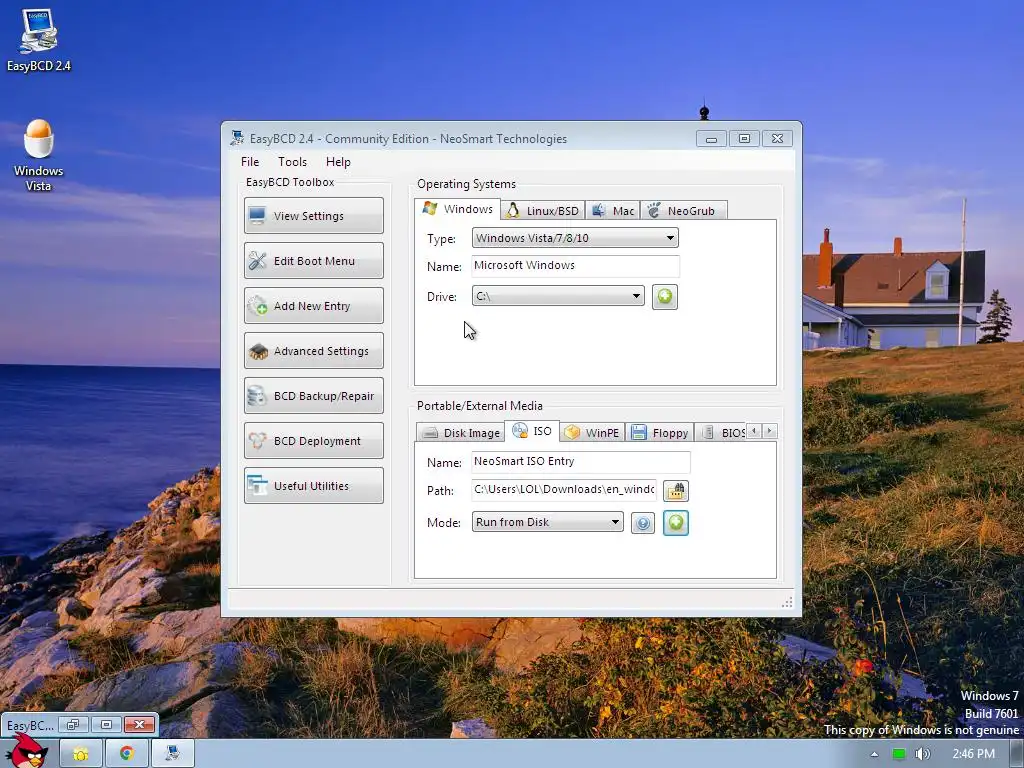Screen dimensions: 1024x768
Task: Switch to the Floppy tab
Action: click(660, 433)
